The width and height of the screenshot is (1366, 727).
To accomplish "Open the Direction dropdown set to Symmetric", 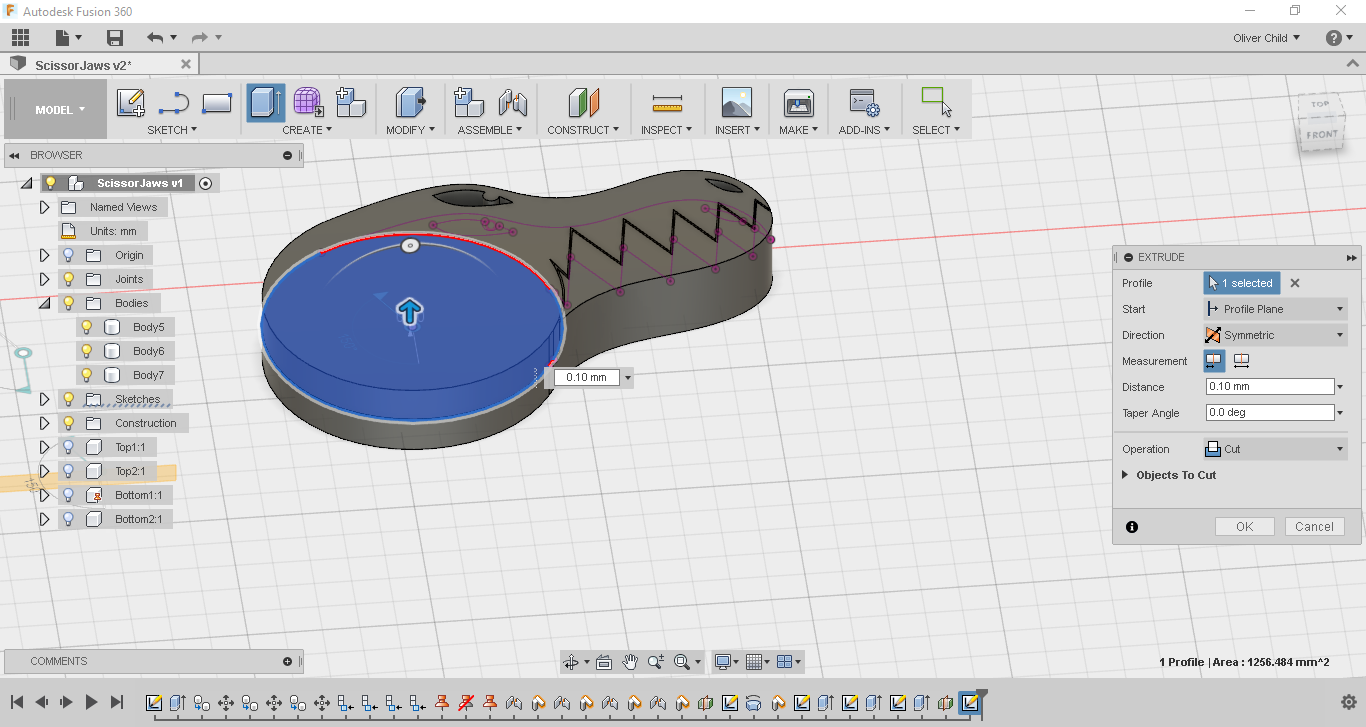I will [x=1275, y=335].
